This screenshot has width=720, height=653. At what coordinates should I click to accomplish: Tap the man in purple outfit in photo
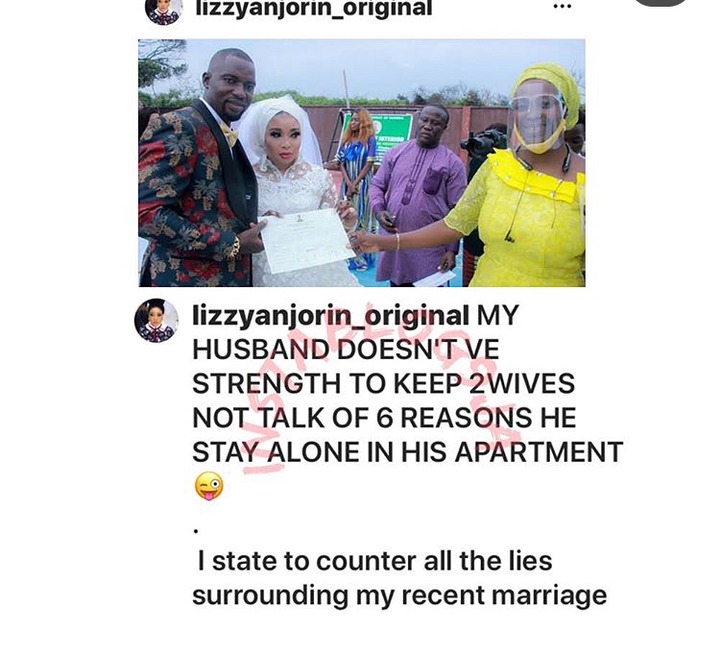click(416, 195)
